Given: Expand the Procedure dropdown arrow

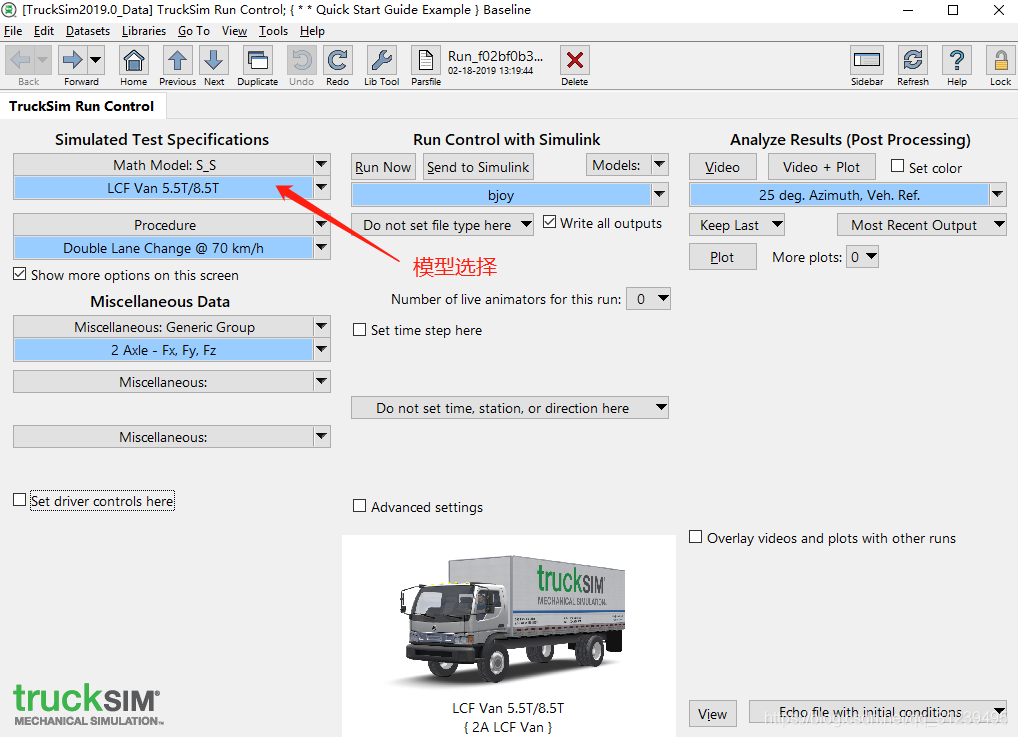Looking at the screenshot, I should coord(322,225).
